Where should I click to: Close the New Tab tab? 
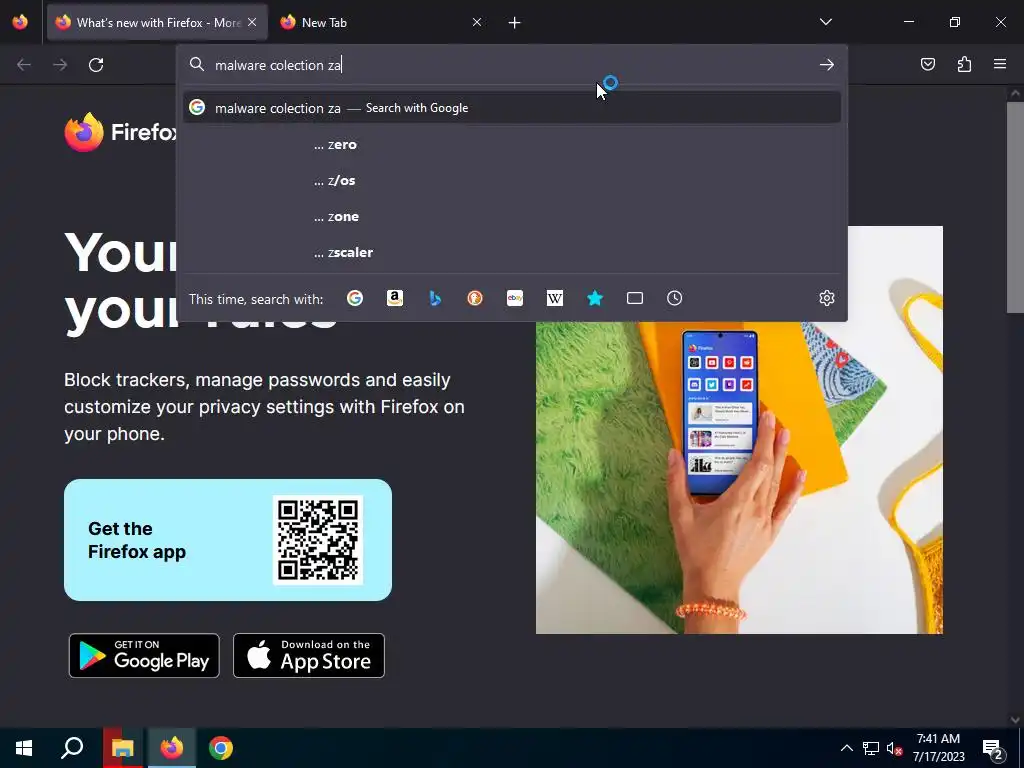[477, 22]
